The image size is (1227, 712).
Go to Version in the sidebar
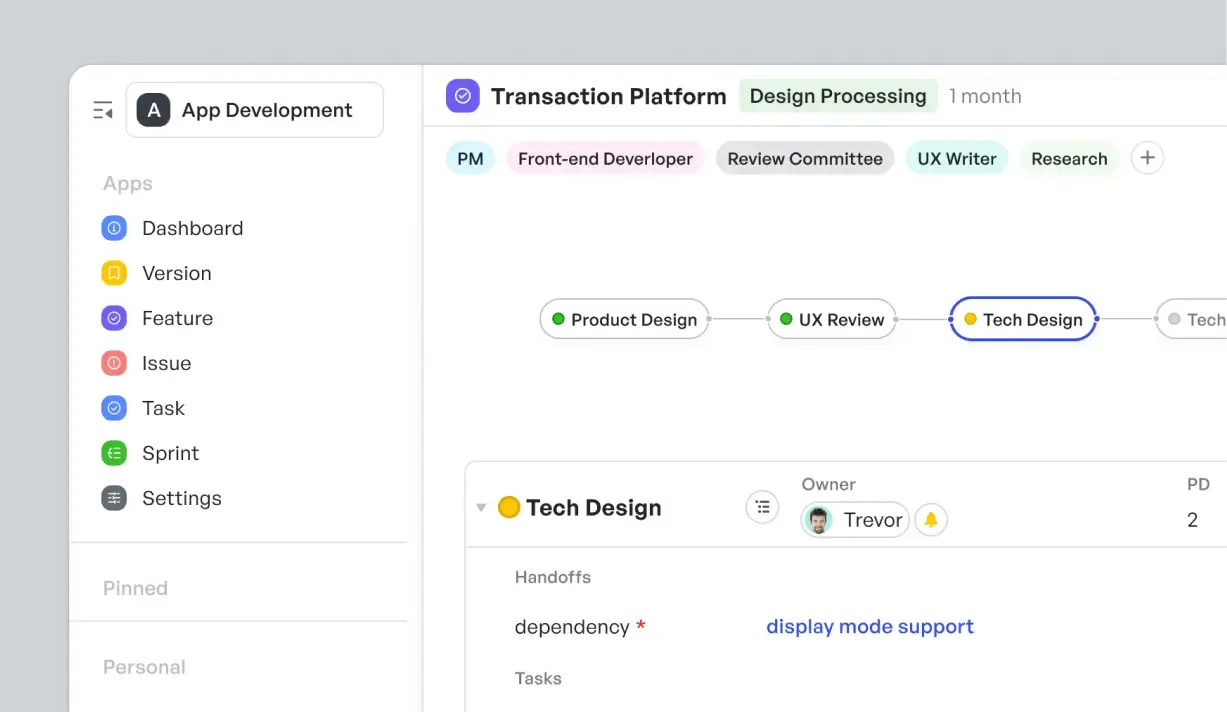[x=177, y=273]
